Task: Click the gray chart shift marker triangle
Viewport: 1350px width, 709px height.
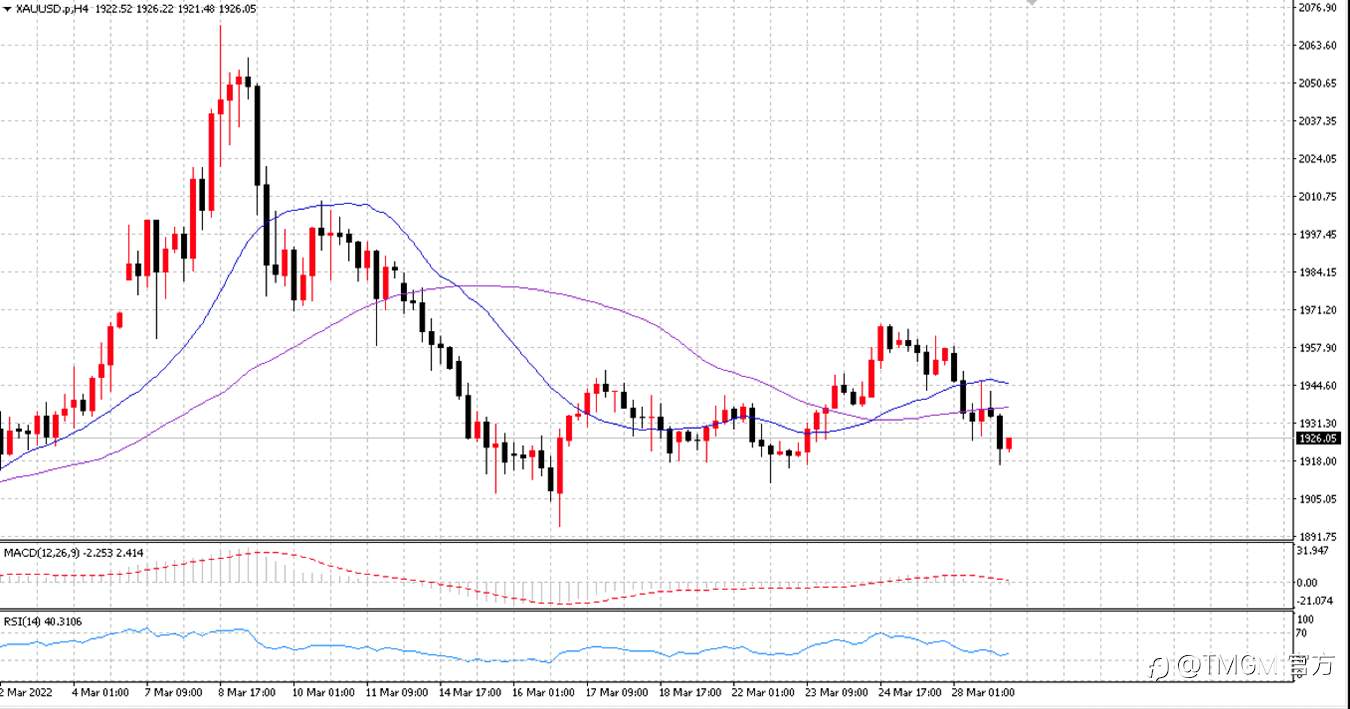Action: (1034, 4)
